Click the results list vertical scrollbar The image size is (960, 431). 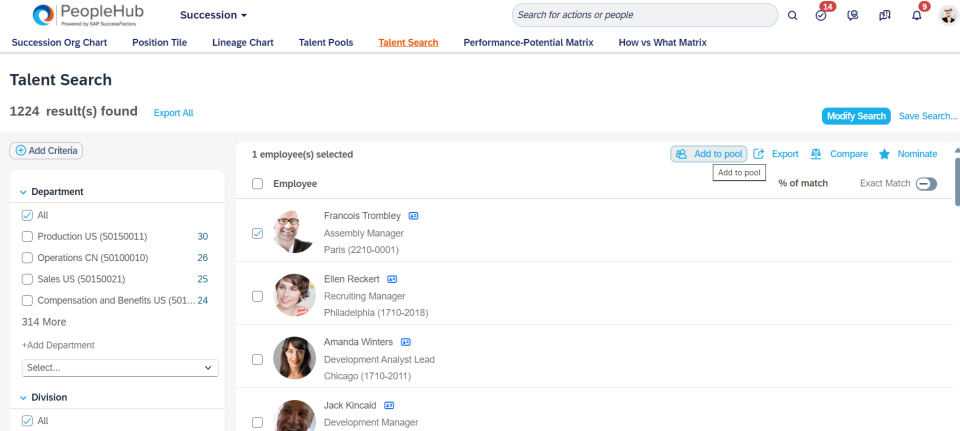click(957, 181)
